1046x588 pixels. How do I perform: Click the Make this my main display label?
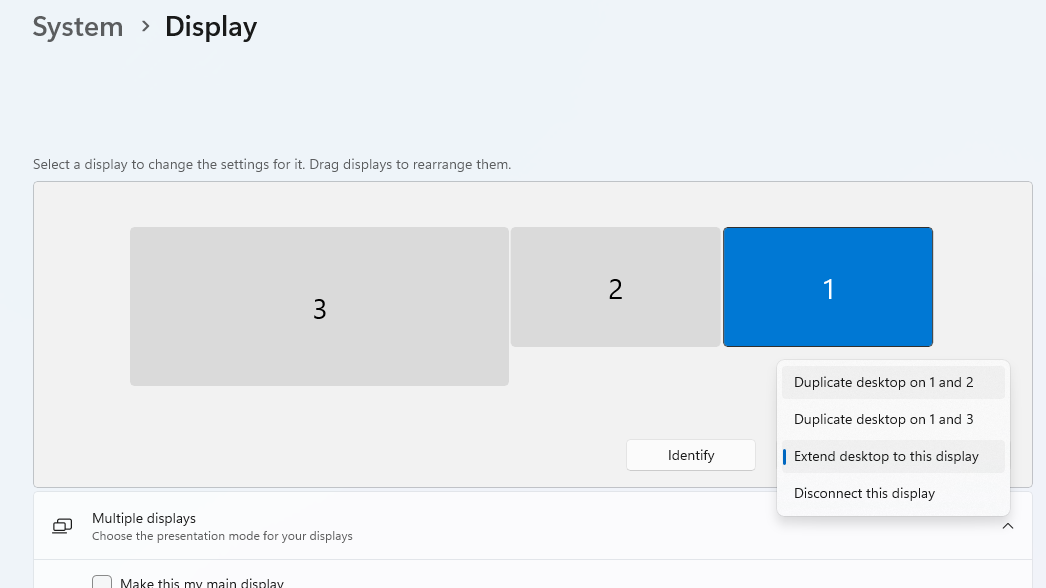pyautogui.click(x=201, y=583)
